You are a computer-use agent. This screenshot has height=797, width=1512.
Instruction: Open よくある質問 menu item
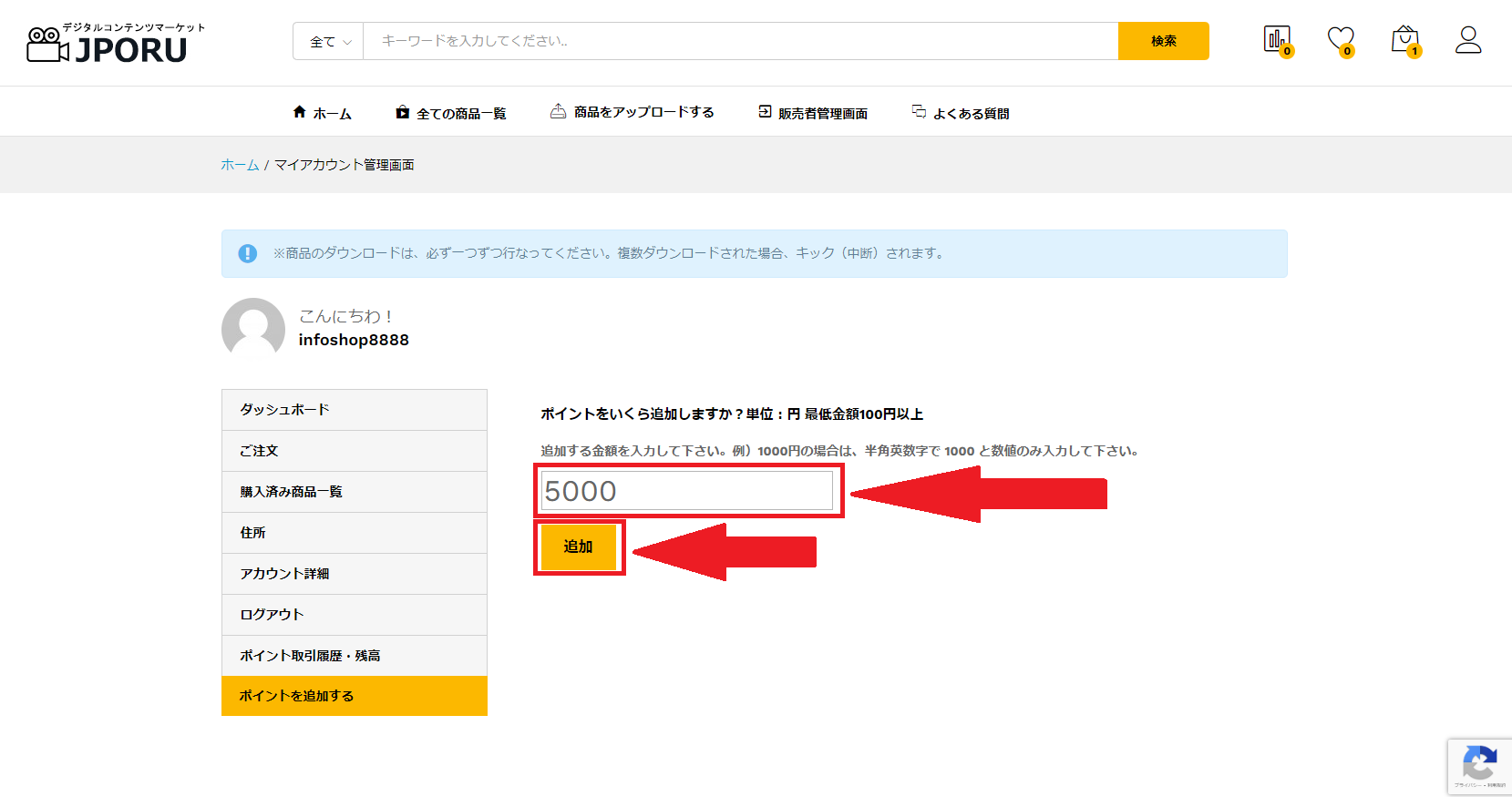coord(961,113)
